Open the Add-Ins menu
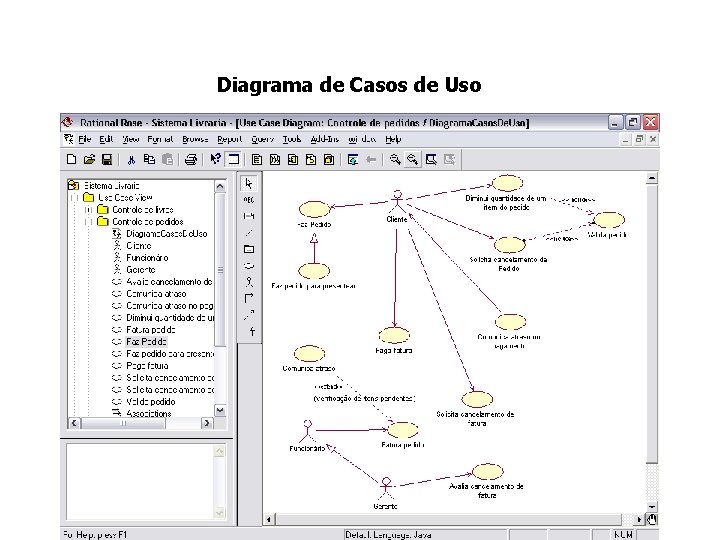 click(x=325, y=139)
